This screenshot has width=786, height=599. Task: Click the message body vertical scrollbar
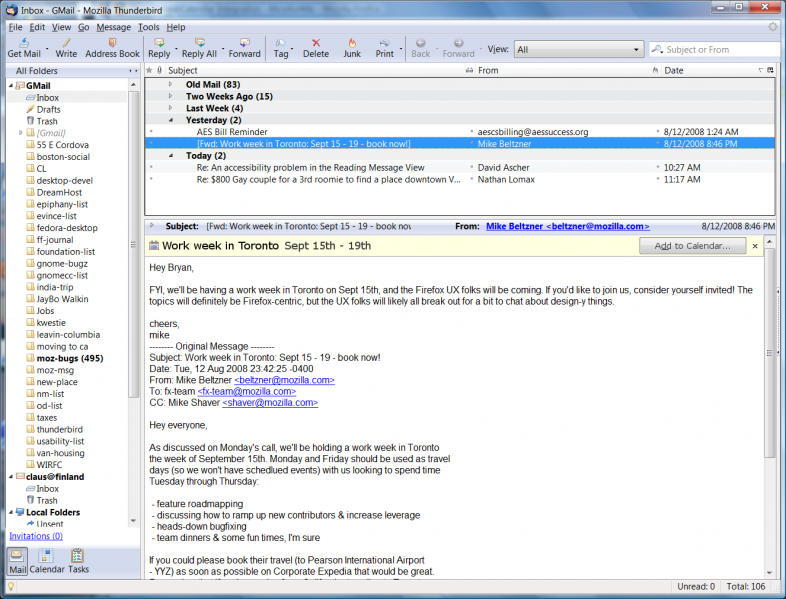[x=769, y=353]
